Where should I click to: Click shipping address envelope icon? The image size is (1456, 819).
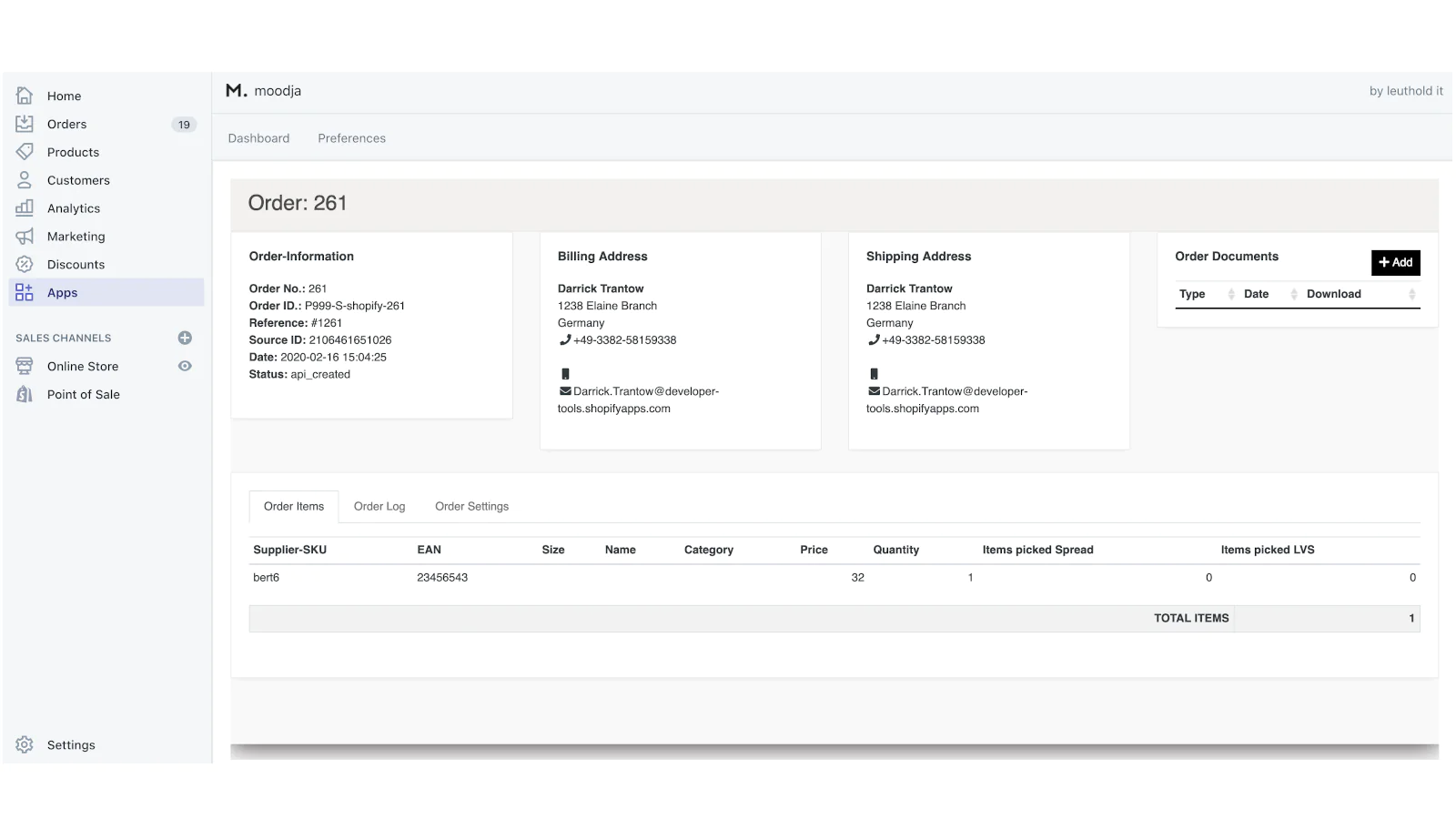pyautogui.click(x=874, y=391)
